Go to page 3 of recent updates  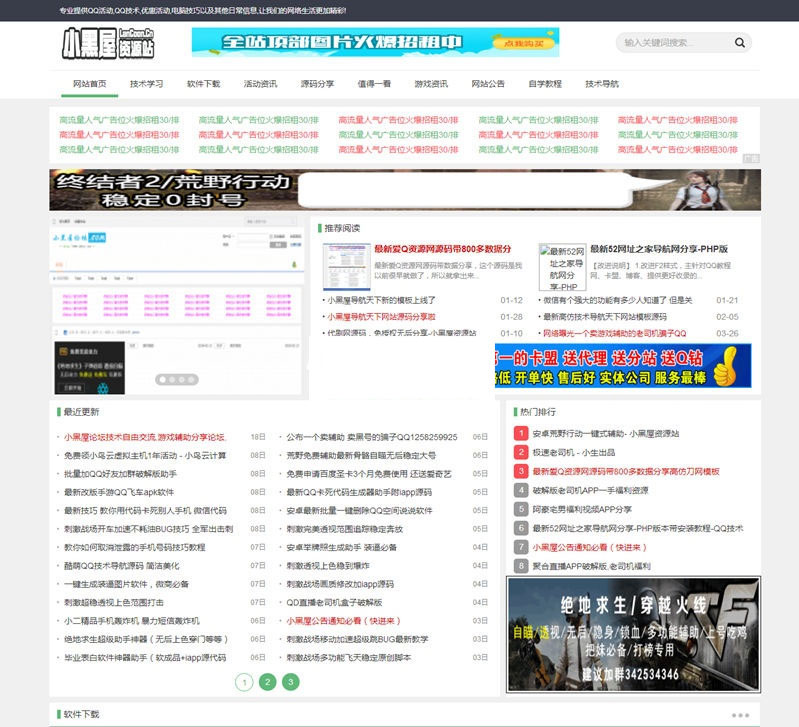[x=290, y=682]
